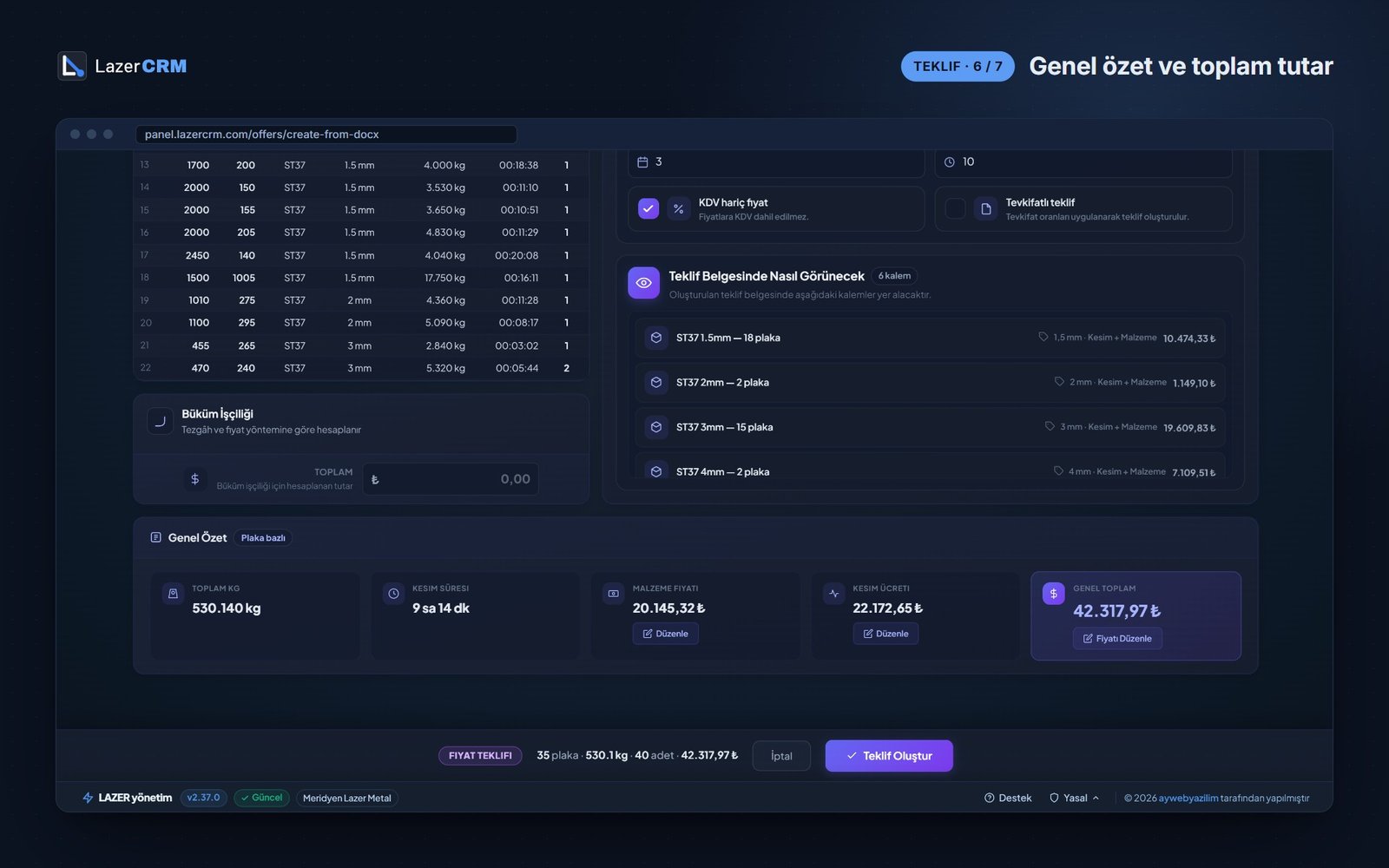
Task: Click the Teklif Oluştur button
Action: point(889,756)
